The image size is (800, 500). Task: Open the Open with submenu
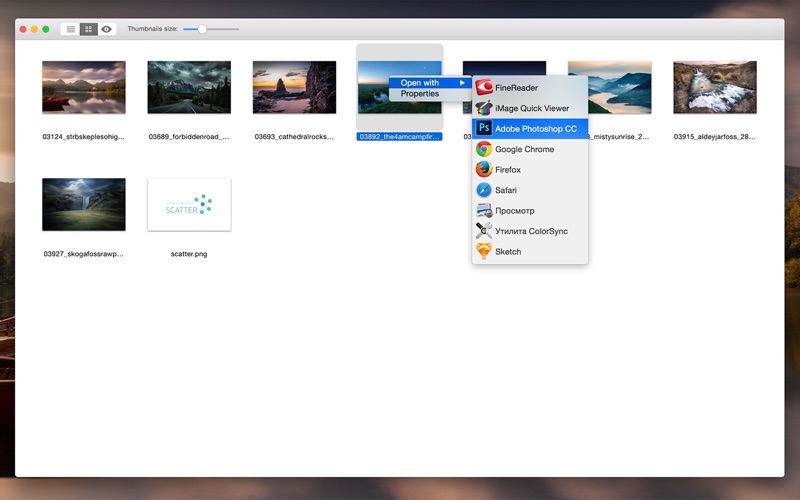tap(430, 83)
